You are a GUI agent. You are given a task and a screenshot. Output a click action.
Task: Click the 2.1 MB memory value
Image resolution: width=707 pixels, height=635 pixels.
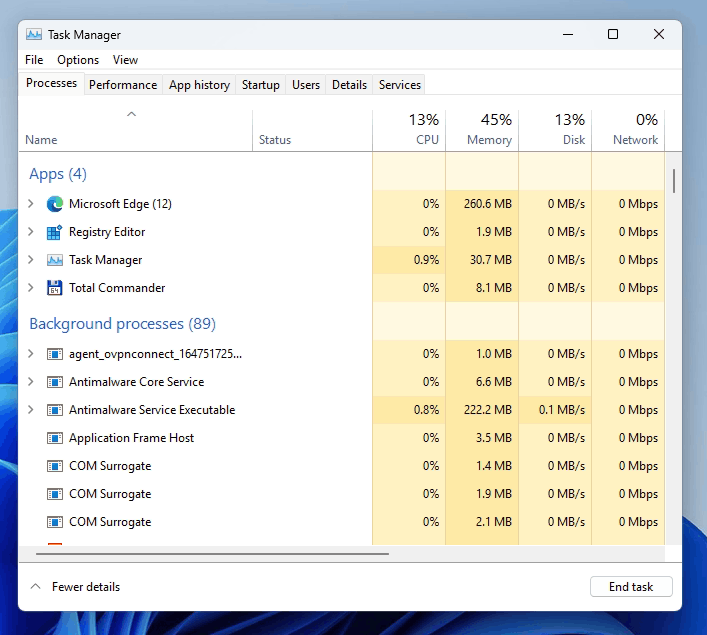click(494, 522)
